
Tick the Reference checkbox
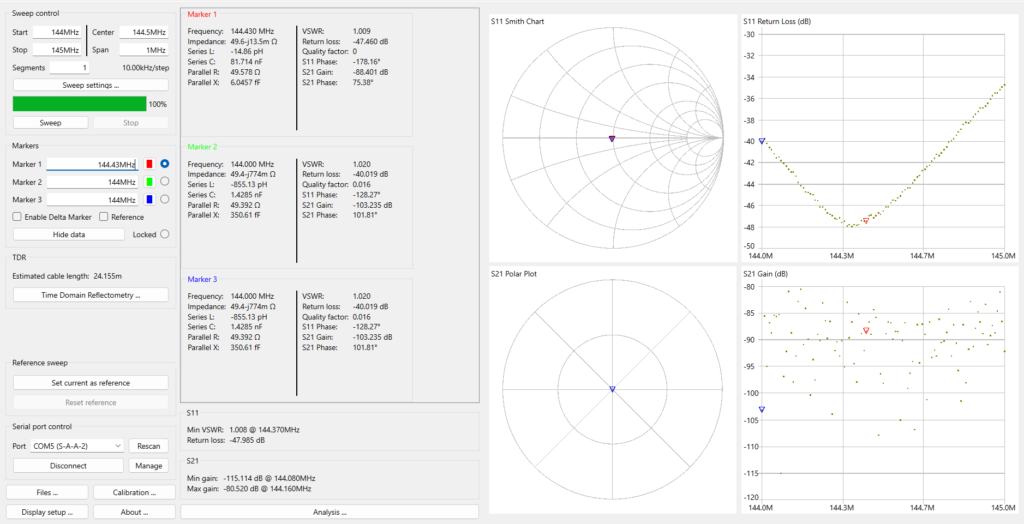pos(104,217)
